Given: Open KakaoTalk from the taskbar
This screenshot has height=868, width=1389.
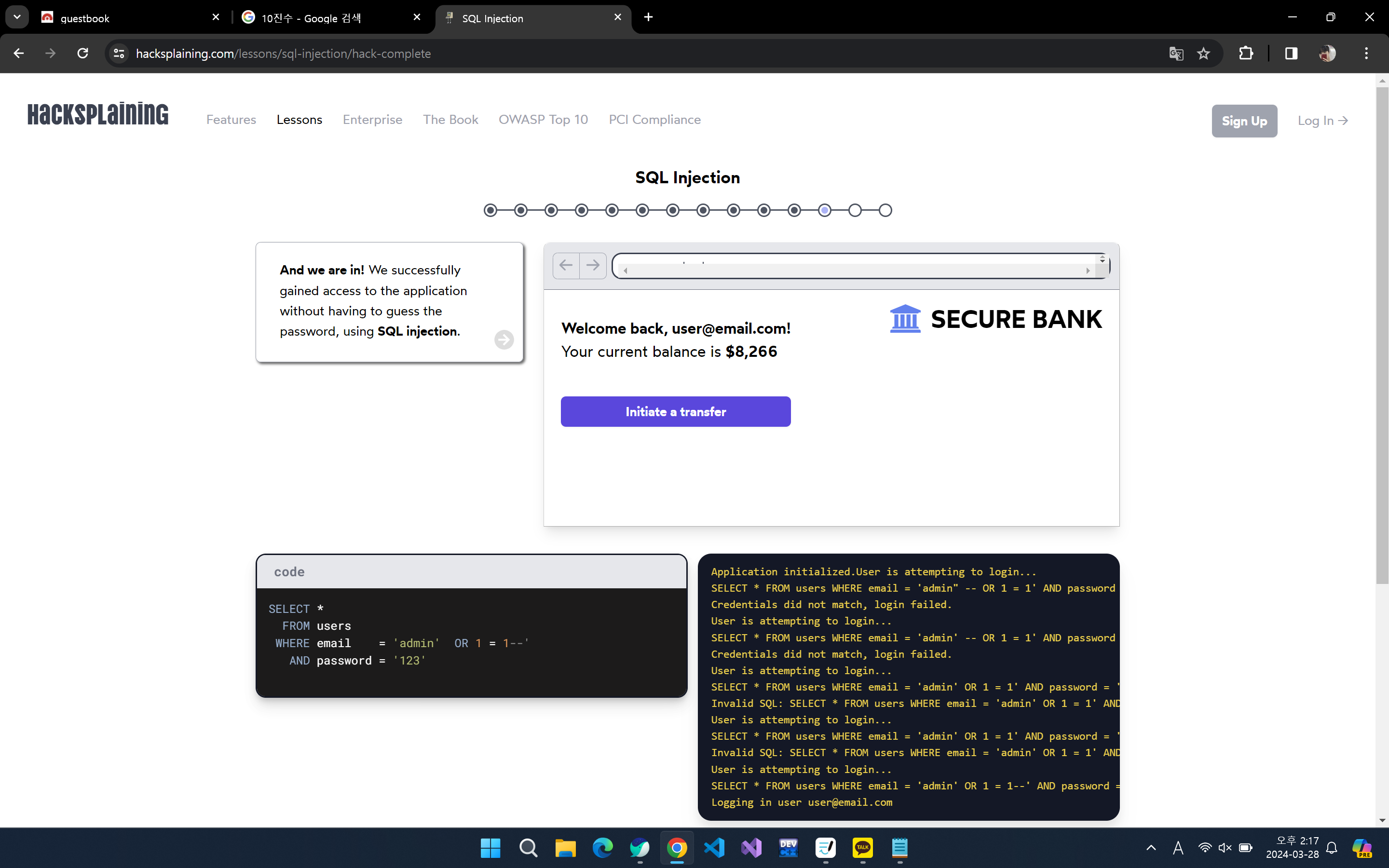Looking at the screenshot, I should (863, 849).
